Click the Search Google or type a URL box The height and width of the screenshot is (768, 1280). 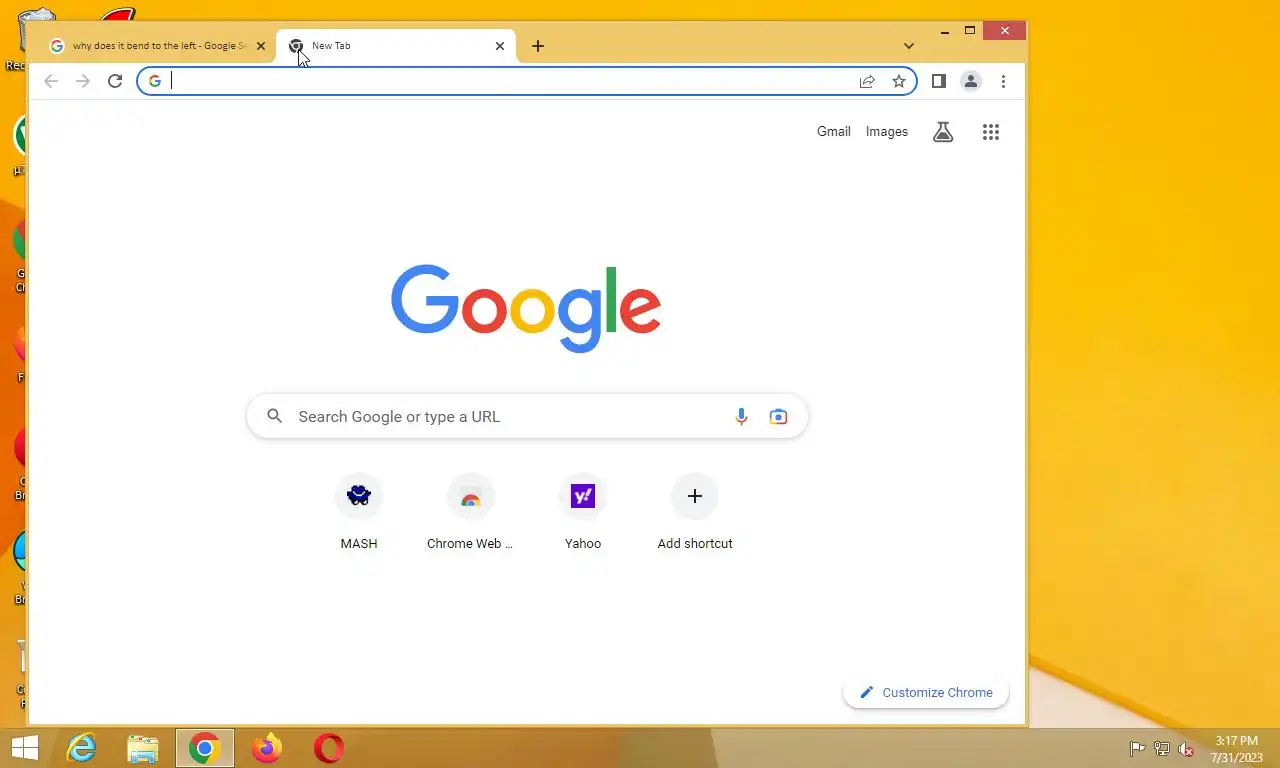(x=527, y=416)
